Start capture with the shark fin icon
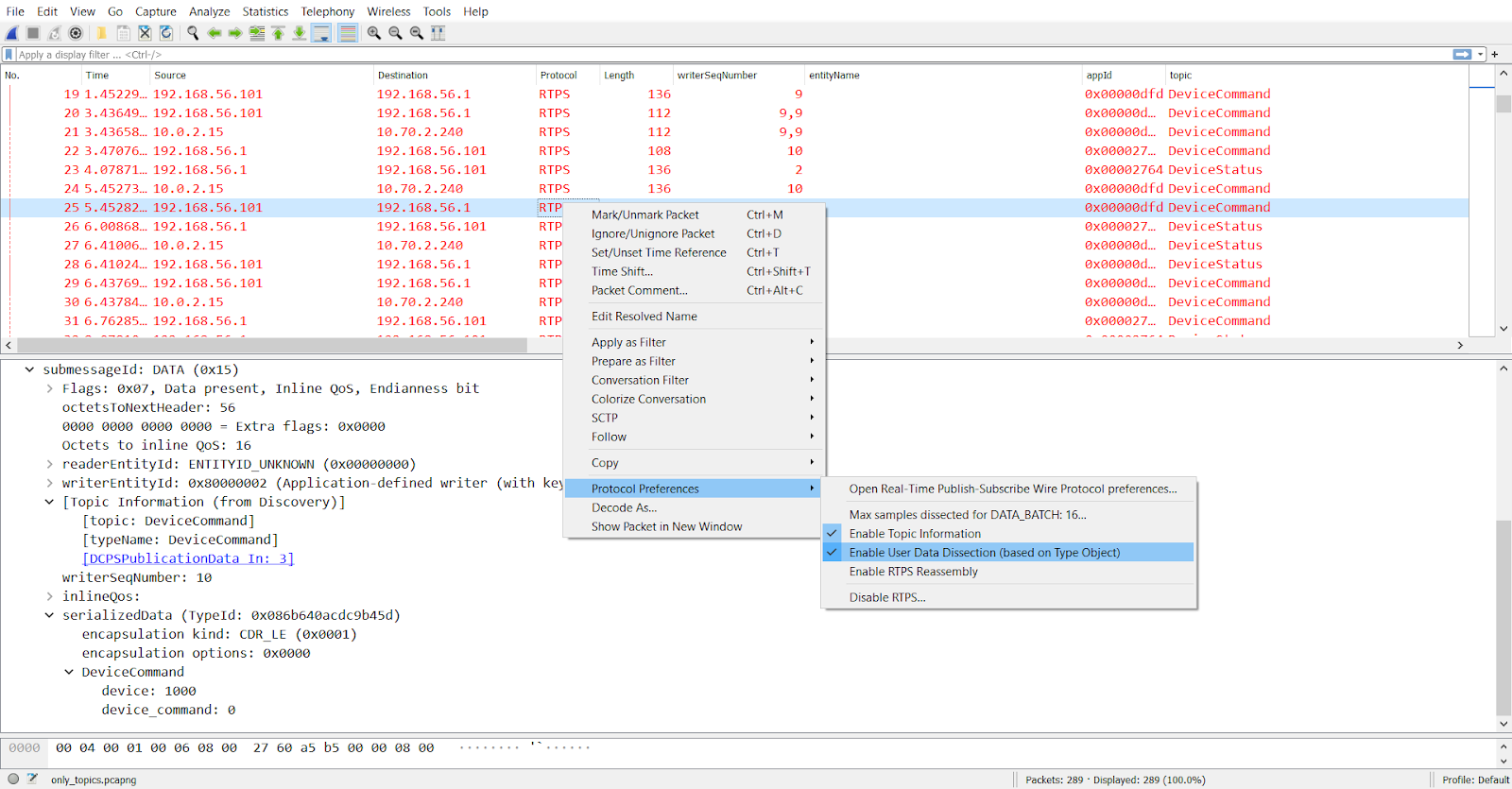The width and height of the screenshot is (1512, 789). point(12,33)
